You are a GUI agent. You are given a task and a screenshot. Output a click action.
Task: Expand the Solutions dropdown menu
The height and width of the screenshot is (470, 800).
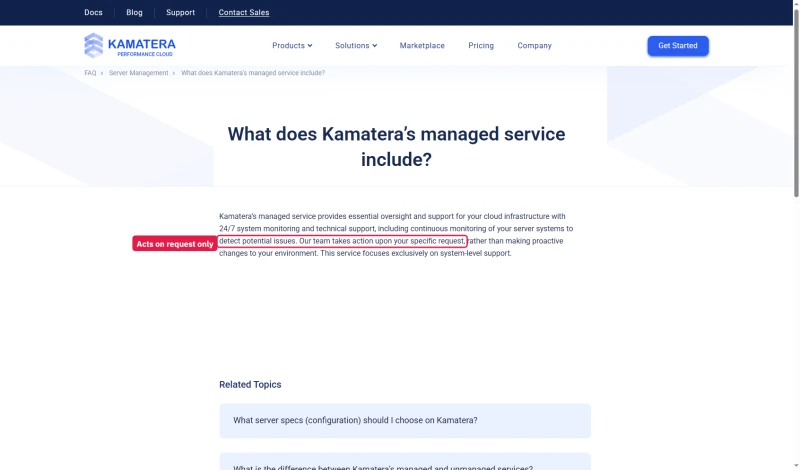(356, 45)
